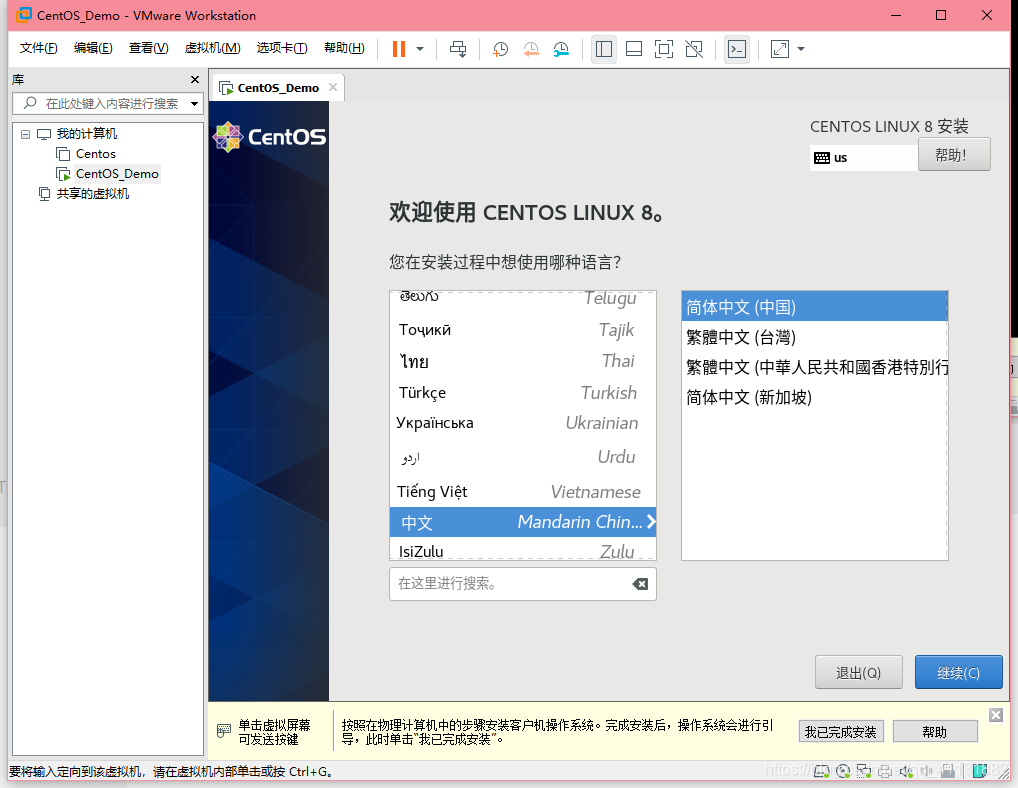Viewport: 1018px width, 788px height.
Task: Click the CentOS logo in installer
Action: [269, 137]
